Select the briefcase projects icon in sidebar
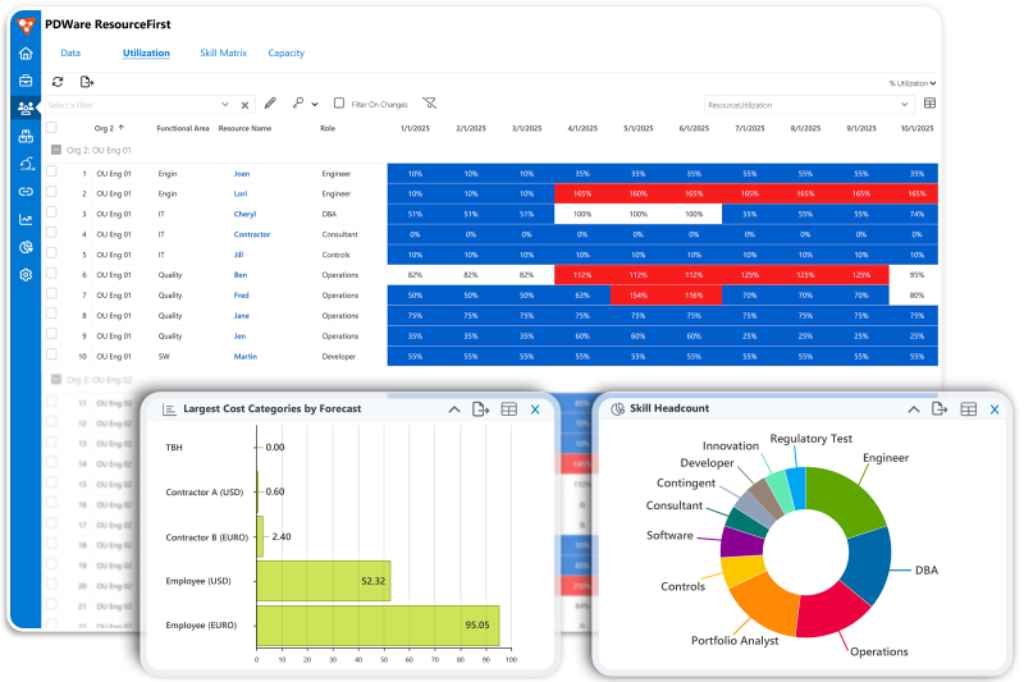The width and height of the screenshot is (1024, 682). pos(25,81)
